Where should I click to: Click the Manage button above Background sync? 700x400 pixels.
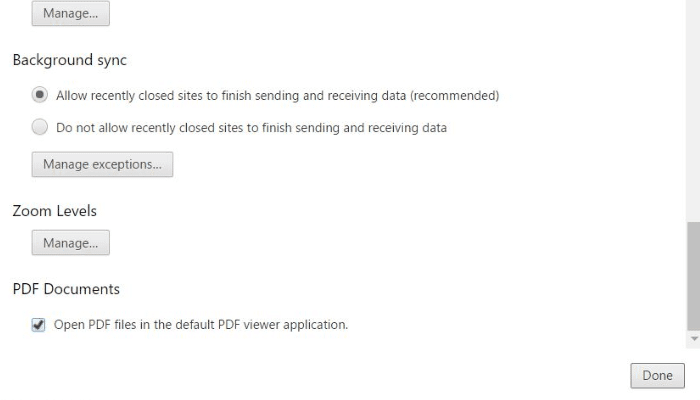click(70, 13)
